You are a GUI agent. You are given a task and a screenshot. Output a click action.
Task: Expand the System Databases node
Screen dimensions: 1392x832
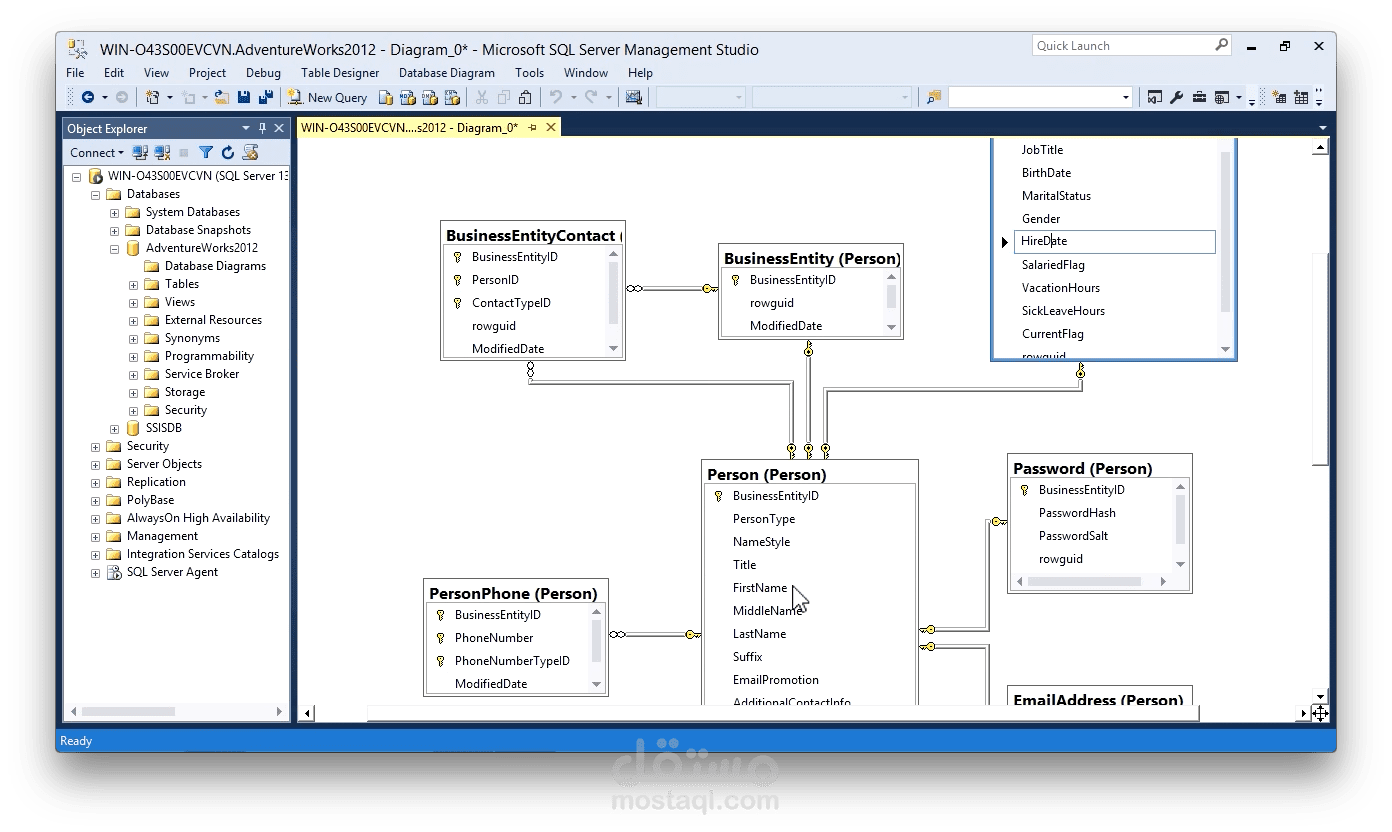(x=114, y=212)
